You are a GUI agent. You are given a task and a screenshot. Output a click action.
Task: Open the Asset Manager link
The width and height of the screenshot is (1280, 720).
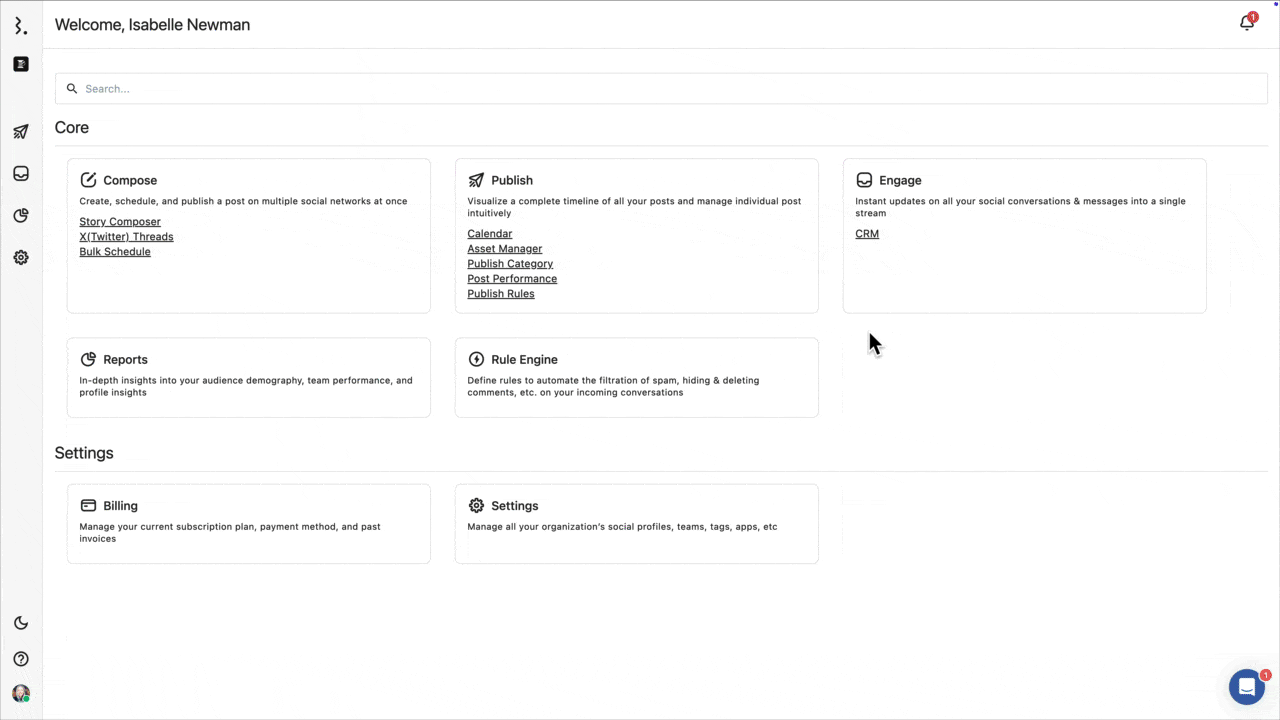(x=505, y=249)
